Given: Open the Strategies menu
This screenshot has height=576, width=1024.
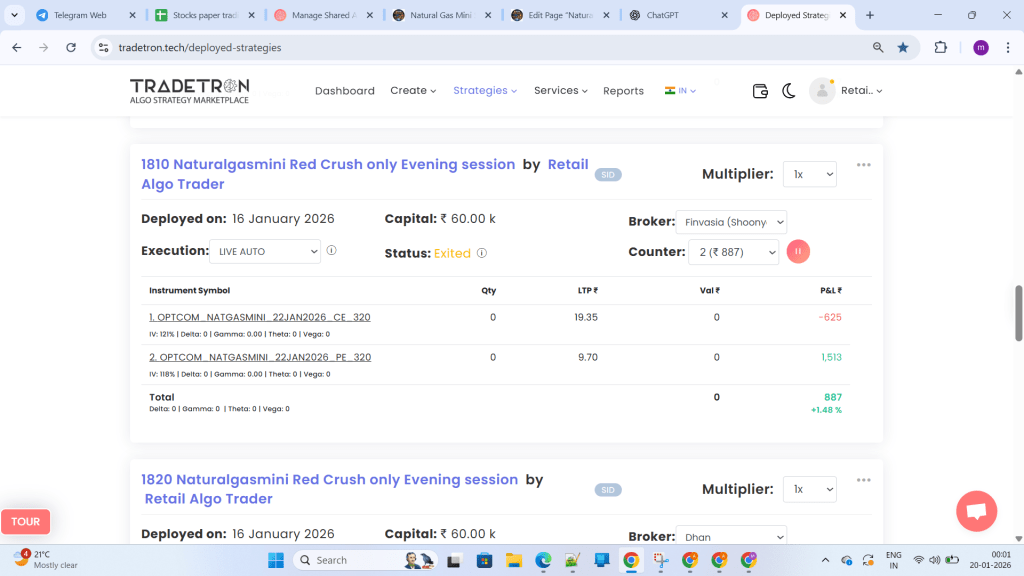Looking at the screenshot, I should tap(485, 90).
